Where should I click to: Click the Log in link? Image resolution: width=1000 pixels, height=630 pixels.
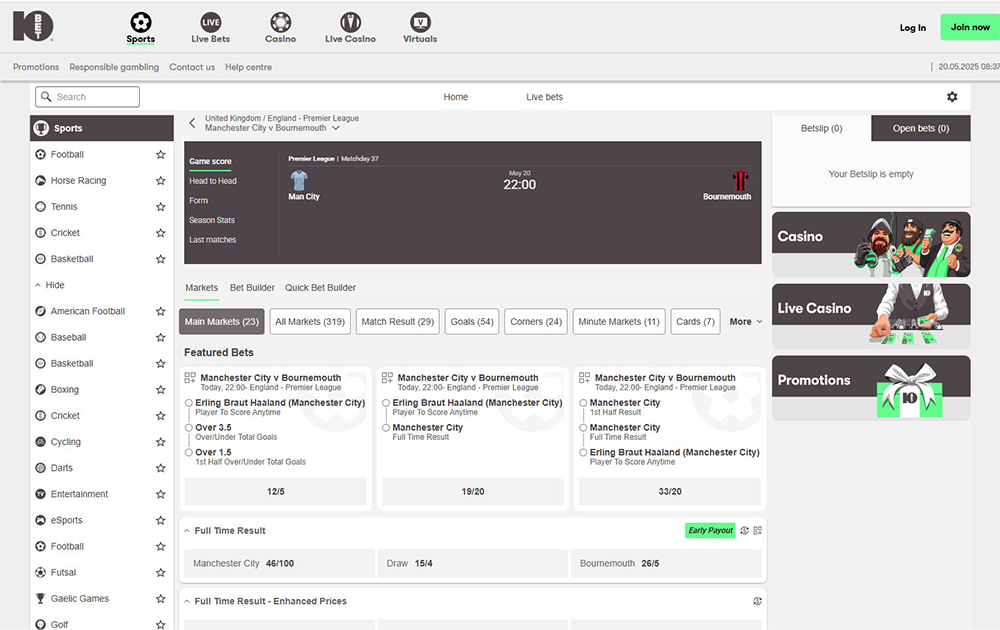(913, 27)
